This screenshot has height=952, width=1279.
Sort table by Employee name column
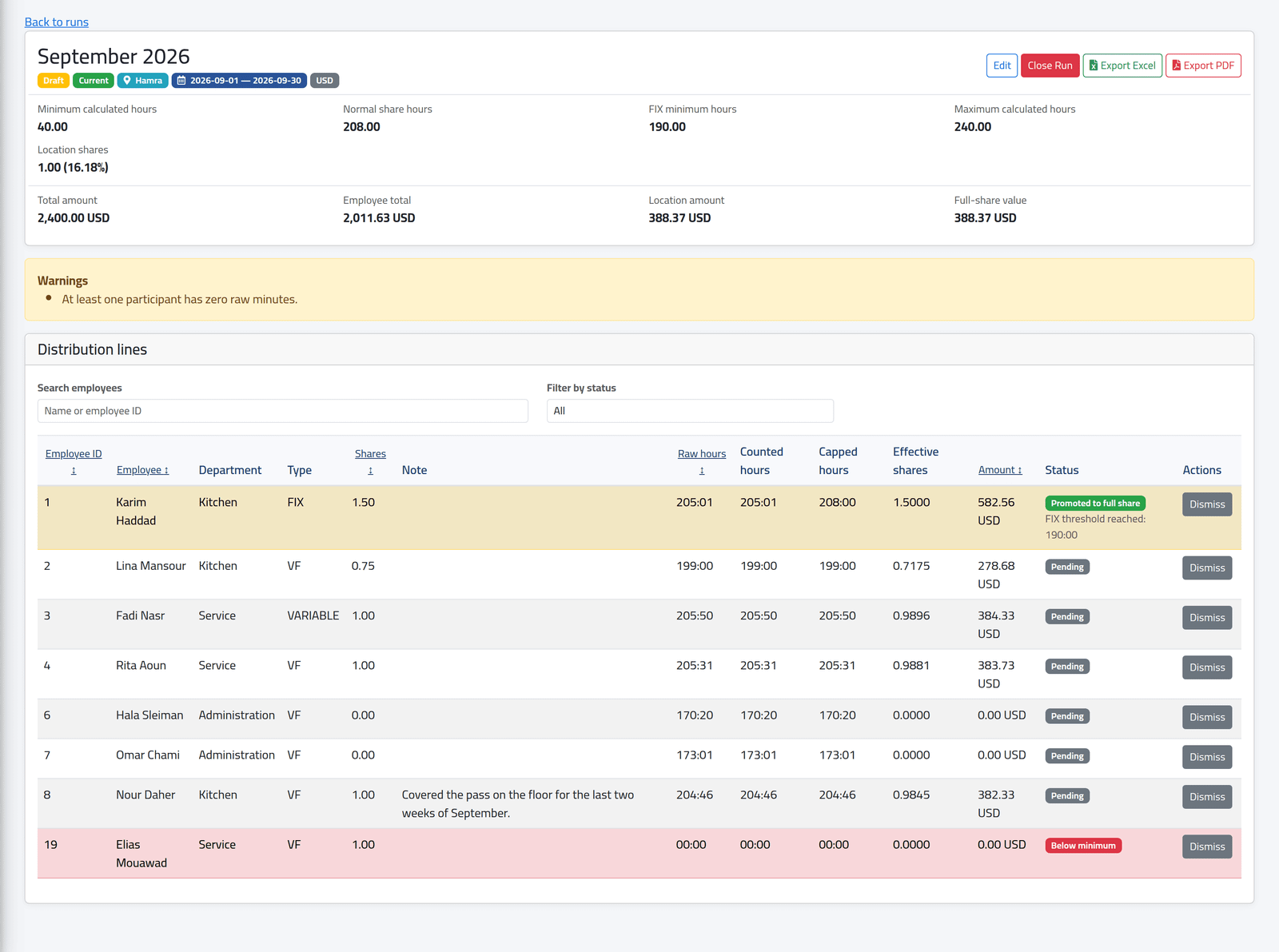click(142, 470)
